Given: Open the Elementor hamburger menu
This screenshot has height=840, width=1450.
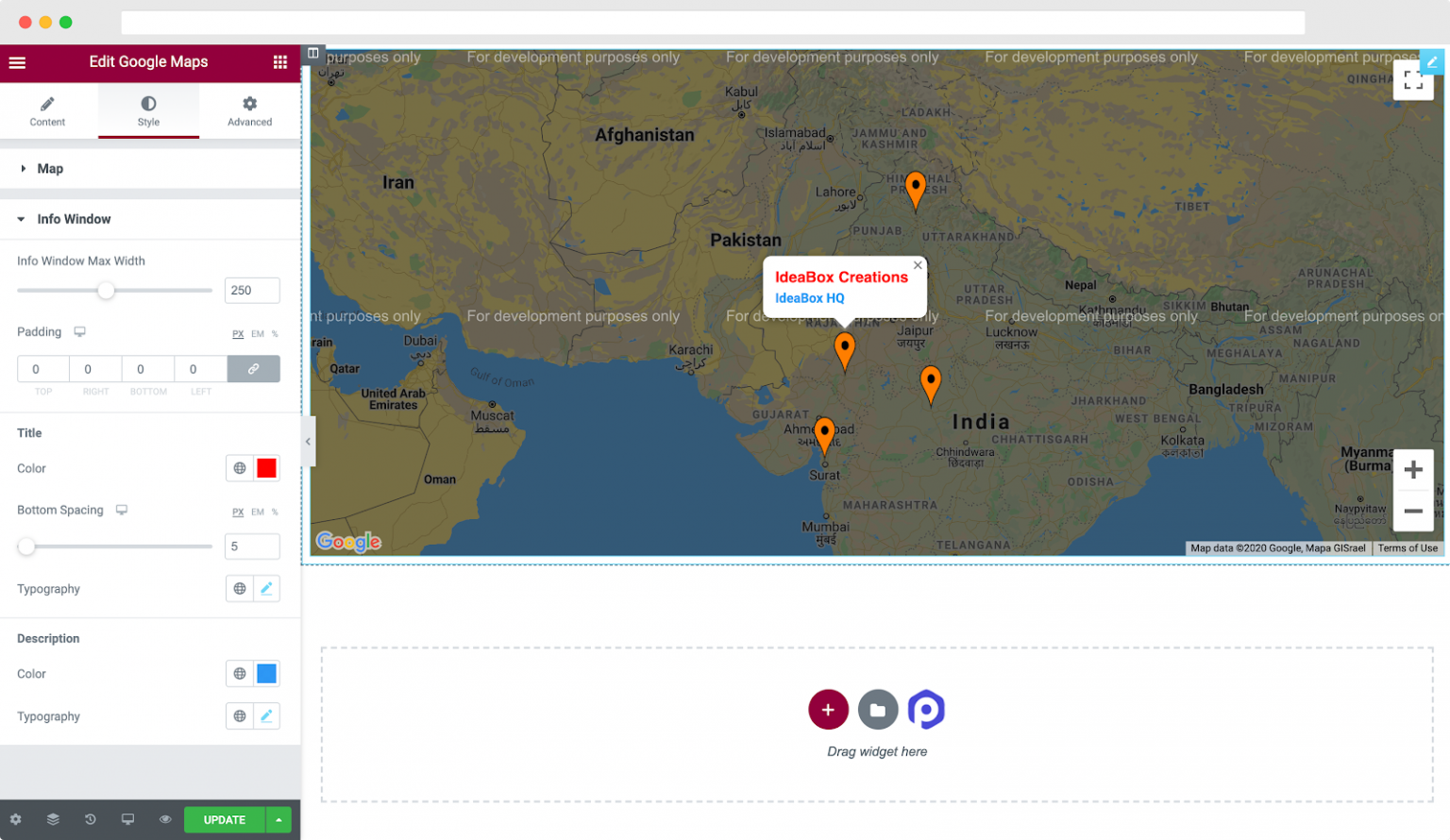Looking at the screenshot, I should tap(17, 62).
